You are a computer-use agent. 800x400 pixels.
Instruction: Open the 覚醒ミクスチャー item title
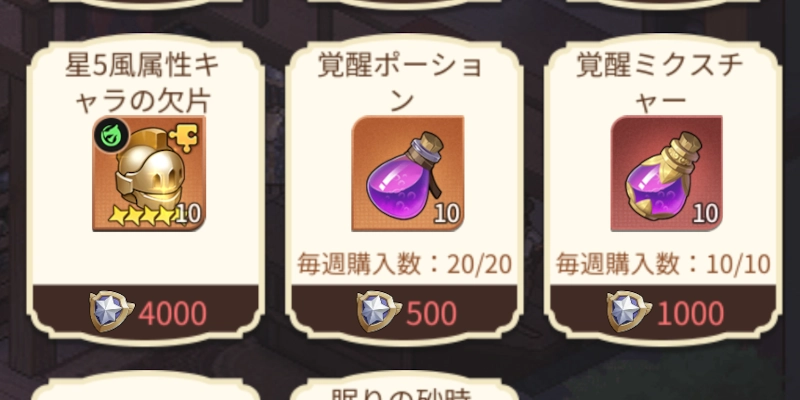[x=660, y=85]
